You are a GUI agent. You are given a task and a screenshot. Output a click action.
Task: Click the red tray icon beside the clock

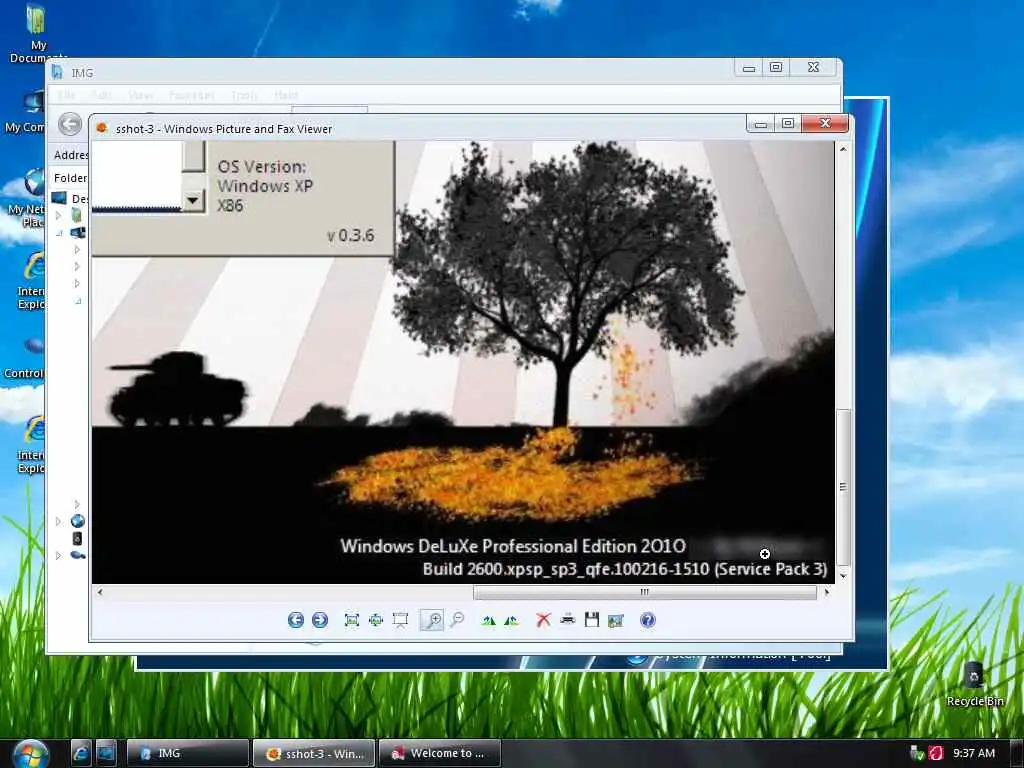pos(936,753)
